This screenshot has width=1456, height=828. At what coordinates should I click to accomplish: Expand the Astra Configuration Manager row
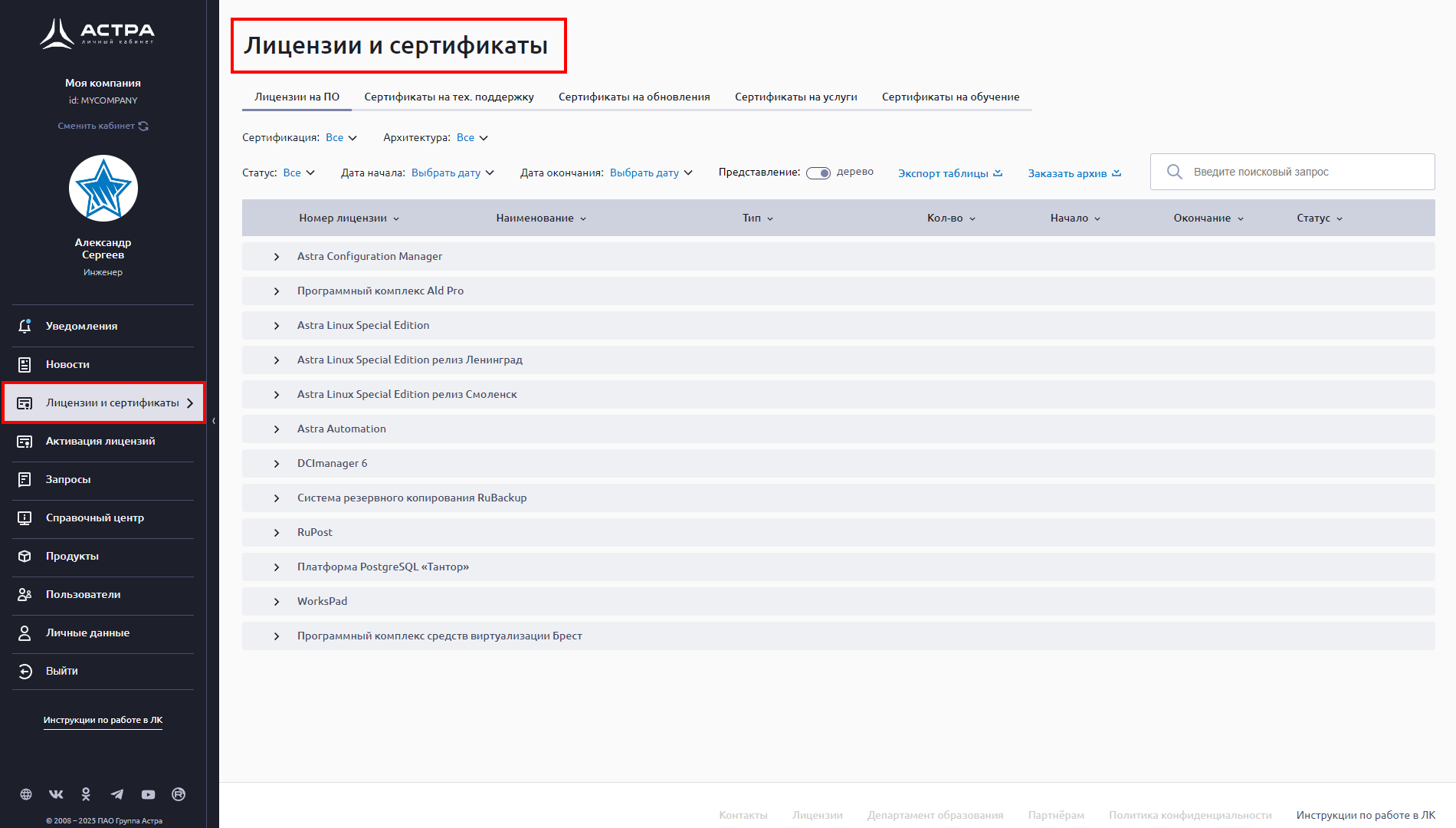click(277, 257)
